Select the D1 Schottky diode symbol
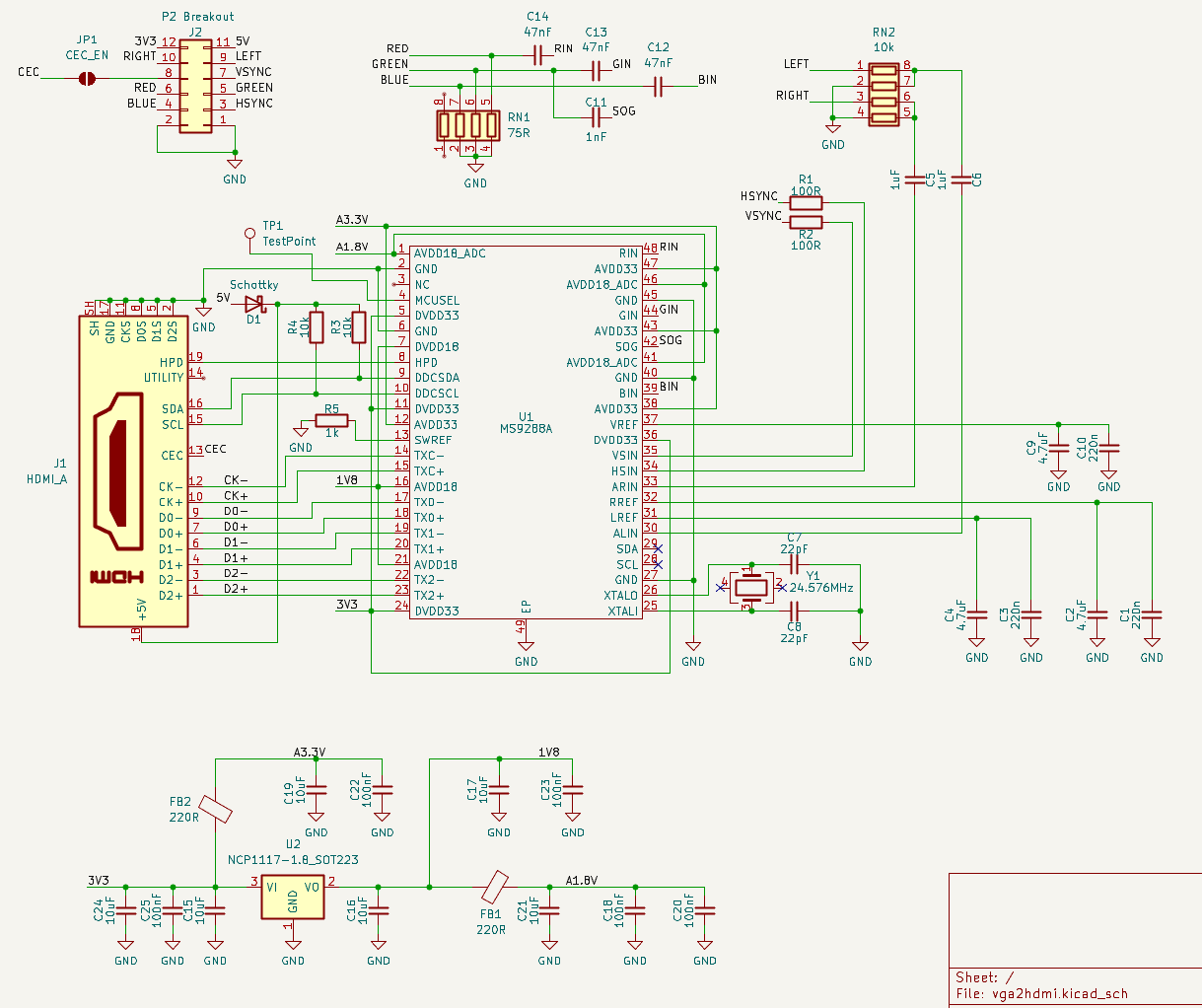This screenshot has height=1008, width=1202. [x=254, y=303]
